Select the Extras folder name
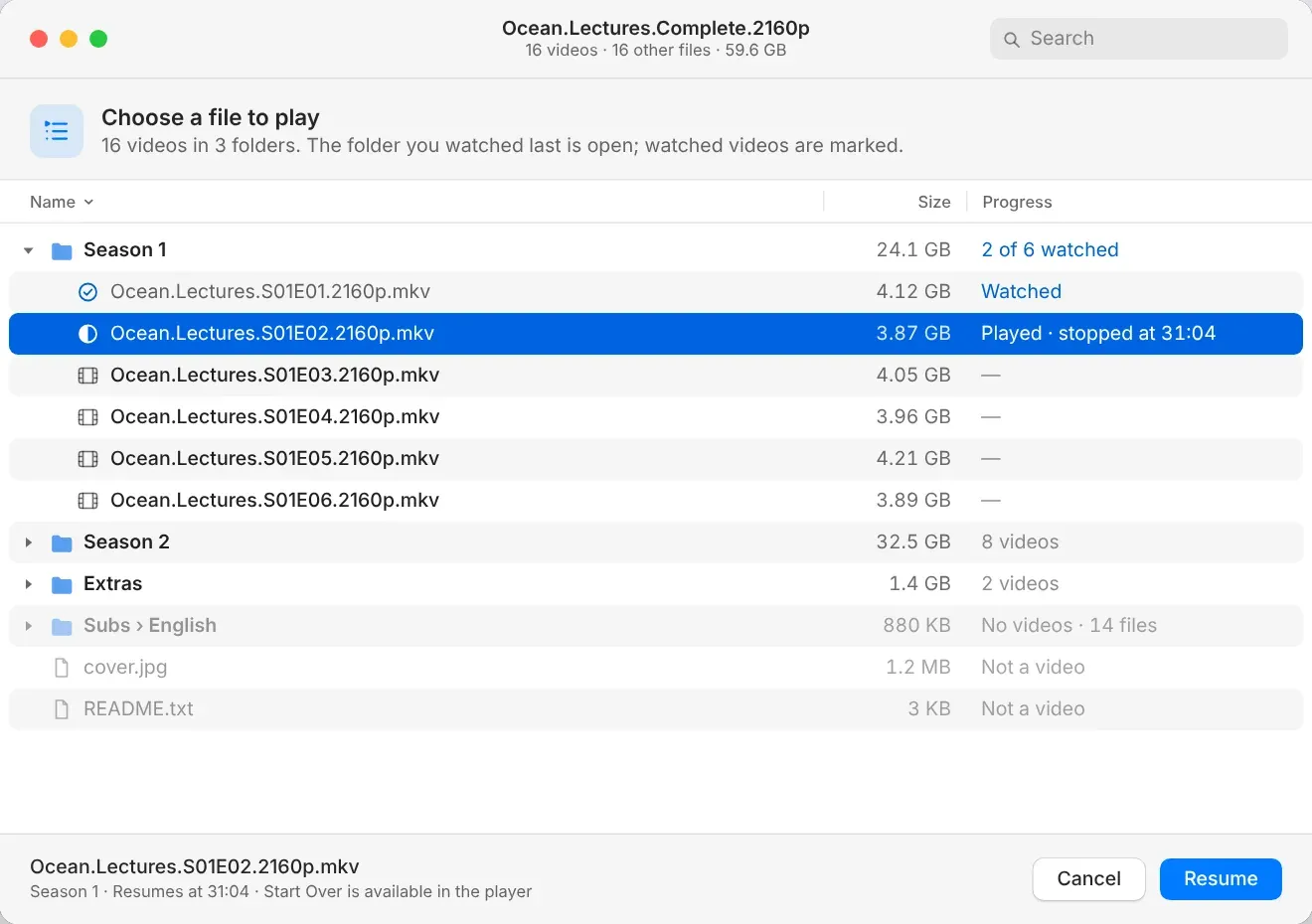Viewport: 1312px width, 924px height. 113,584
